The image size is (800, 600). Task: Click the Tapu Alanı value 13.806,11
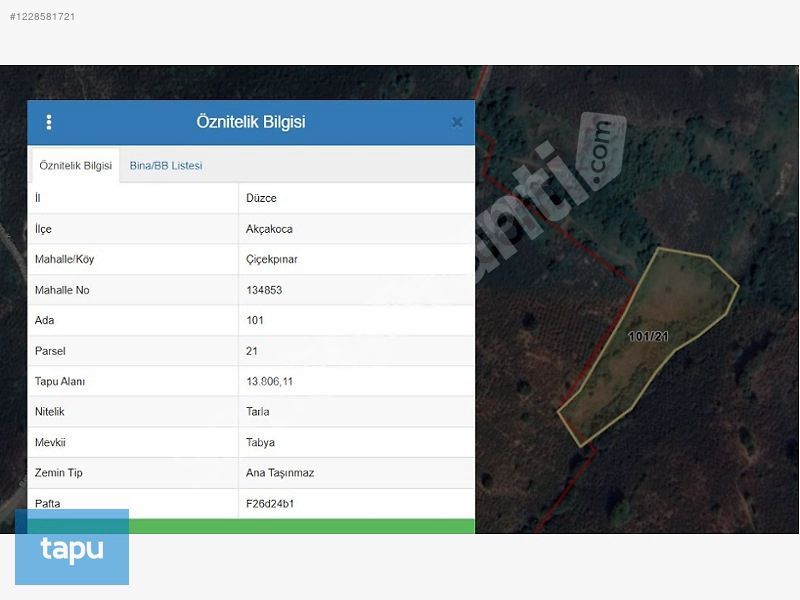click(x=269, y=381)
